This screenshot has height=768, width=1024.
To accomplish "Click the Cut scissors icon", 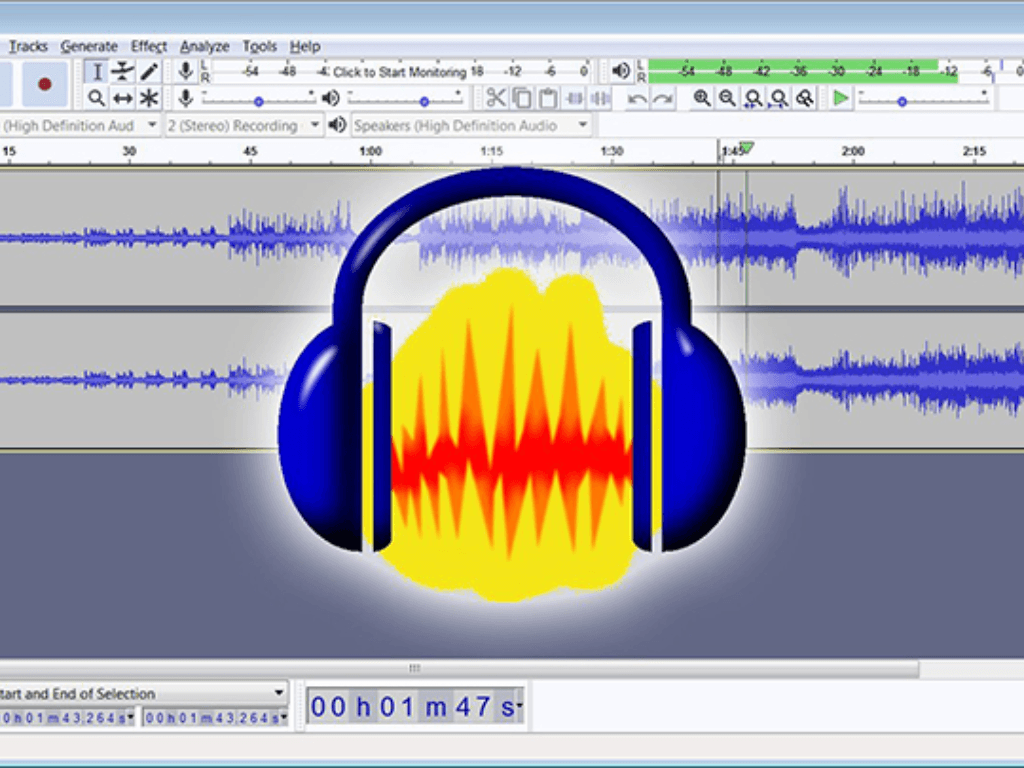I will 496,98.
